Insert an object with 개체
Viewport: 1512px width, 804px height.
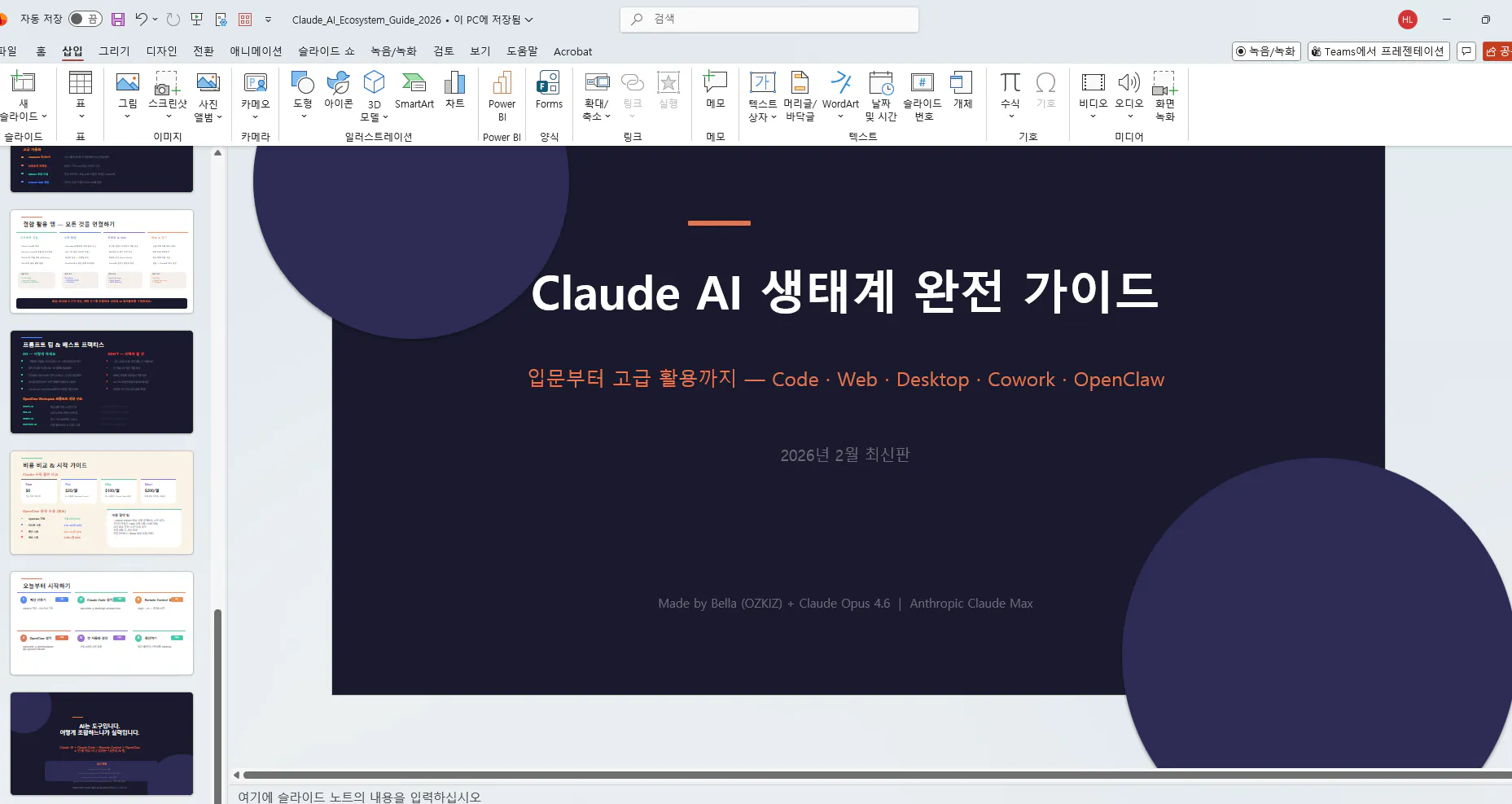(962, 90)
